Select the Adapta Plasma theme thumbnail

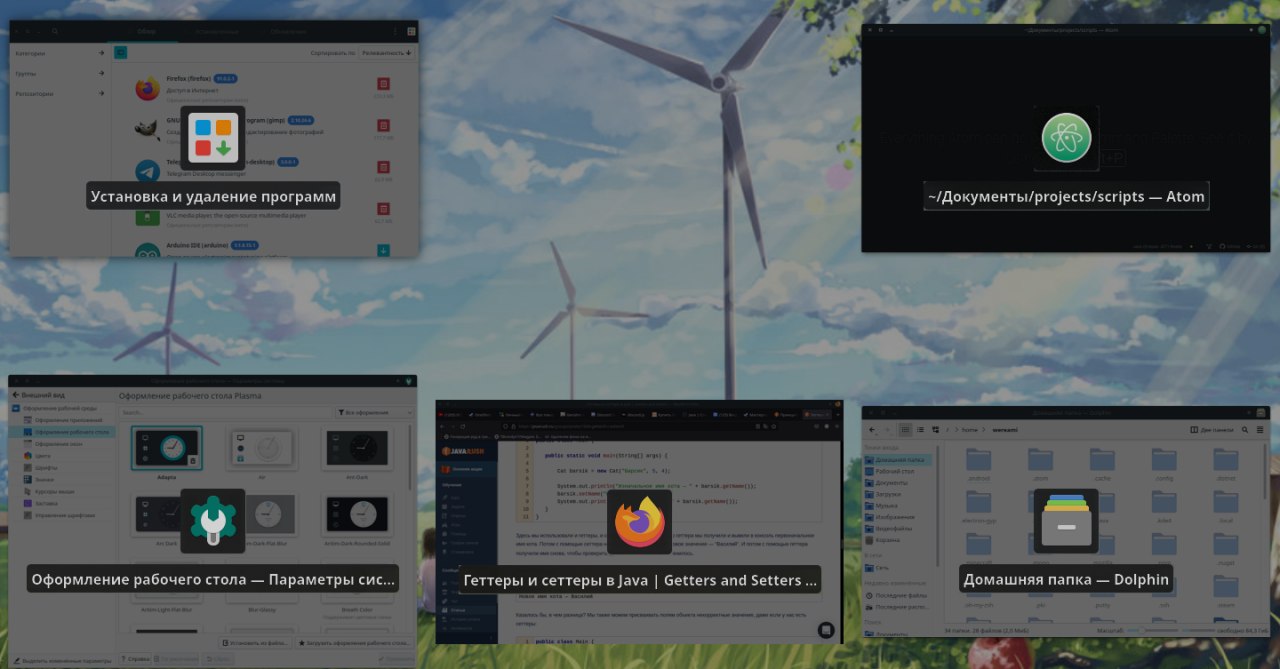pyautogui.click(x=166, y=448)
